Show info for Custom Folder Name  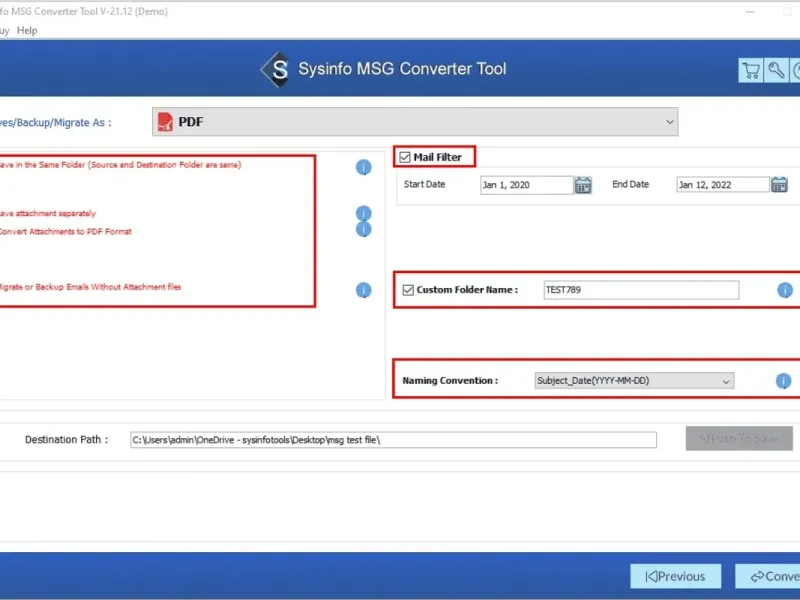[785, 290]
